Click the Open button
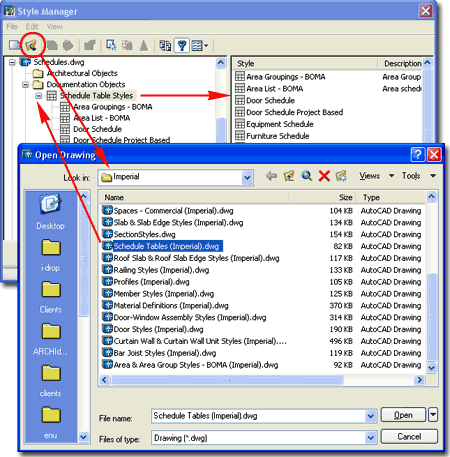 click(x=403, y=415)
